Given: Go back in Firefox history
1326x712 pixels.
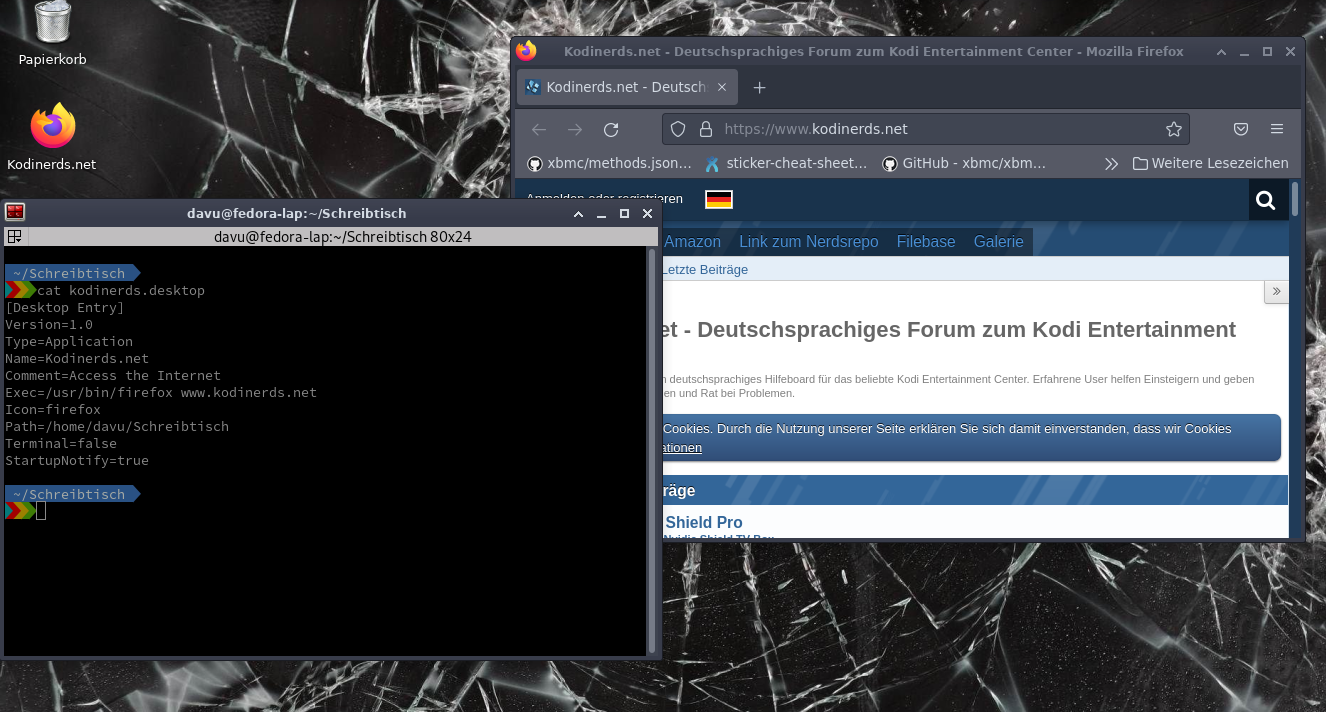Looking at the screenshot, I should pyautogui.click(x=539, y=129).
